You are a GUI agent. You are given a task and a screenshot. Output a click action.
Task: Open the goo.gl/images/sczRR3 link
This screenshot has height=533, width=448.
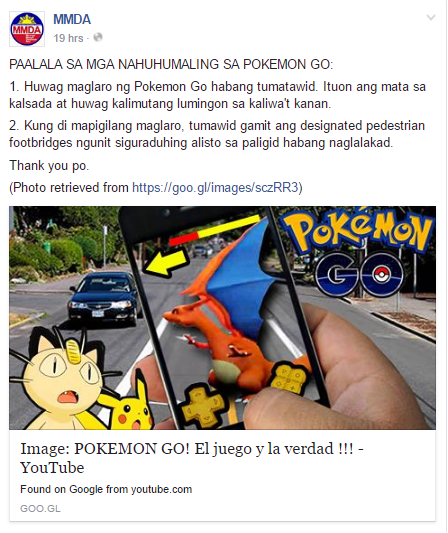(x=215, y=187)
